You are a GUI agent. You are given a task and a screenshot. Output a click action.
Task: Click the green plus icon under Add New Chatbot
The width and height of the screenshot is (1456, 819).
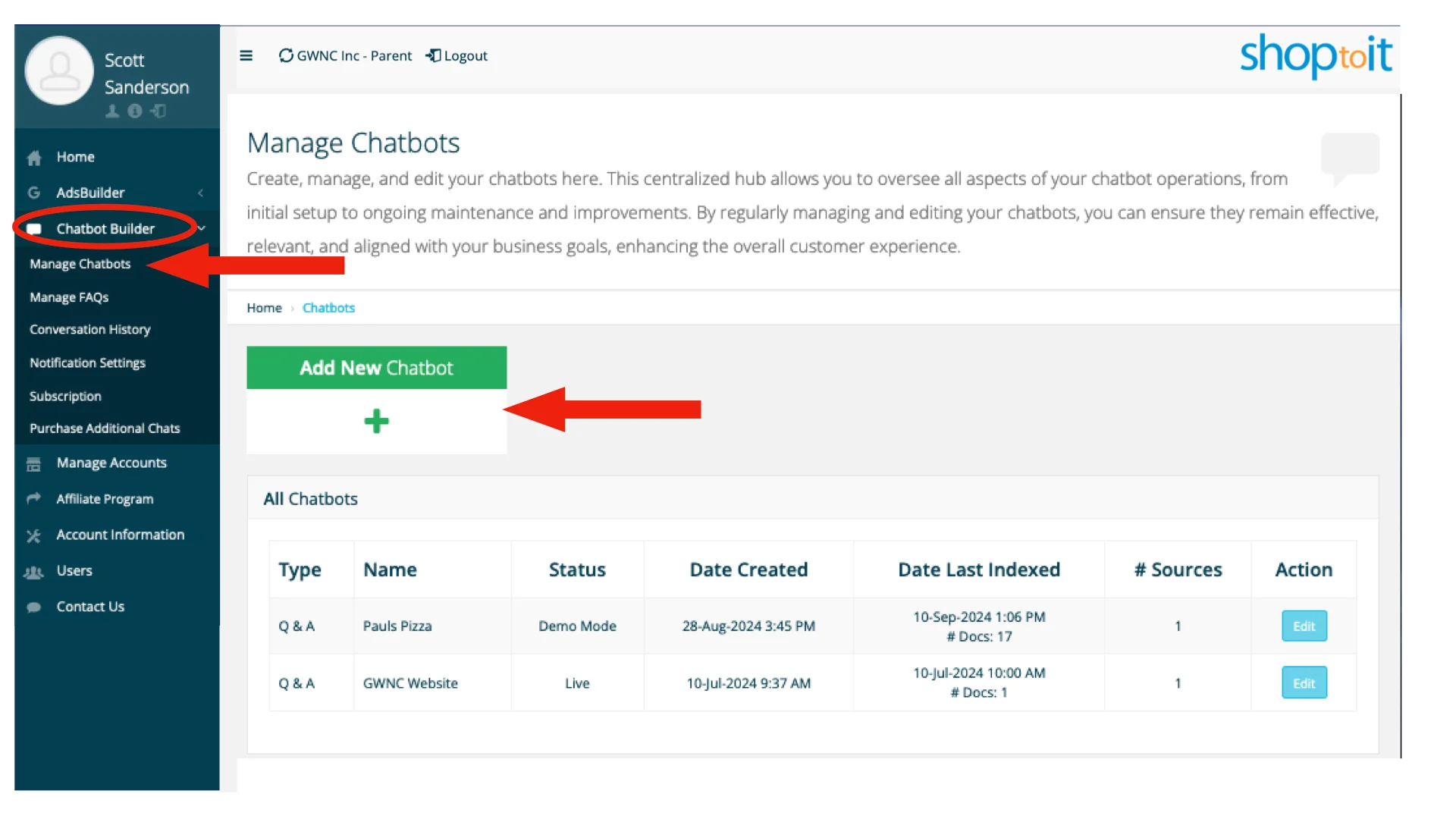(376, 422)
